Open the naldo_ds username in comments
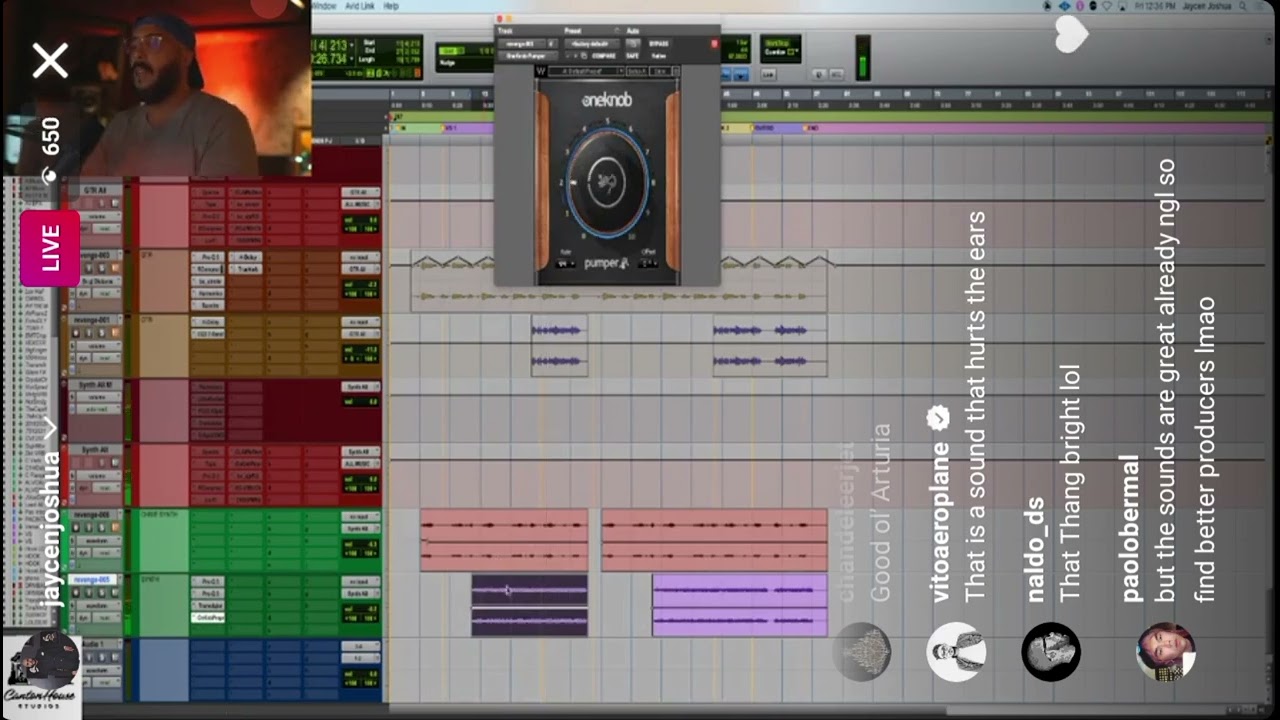The width and height of the screenshot is (1280, 720). click(1036, 550)
